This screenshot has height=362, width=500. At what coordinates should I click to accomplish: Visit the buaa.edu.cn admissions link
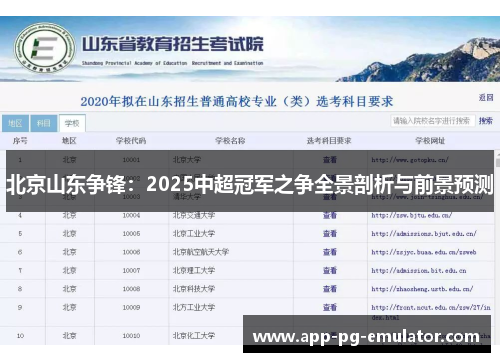coord(424,252)
